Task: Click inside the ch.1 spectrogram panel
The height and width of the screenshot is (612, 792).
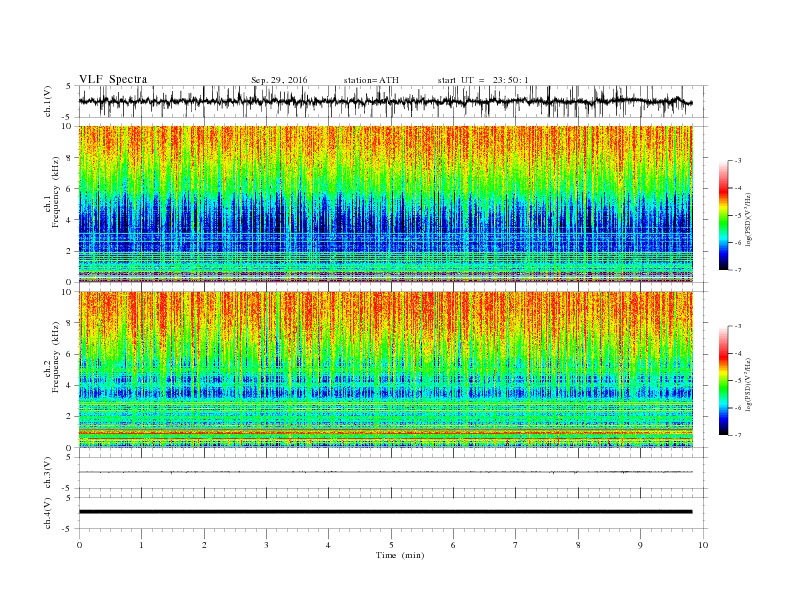Action: click(x=385, y=204)
